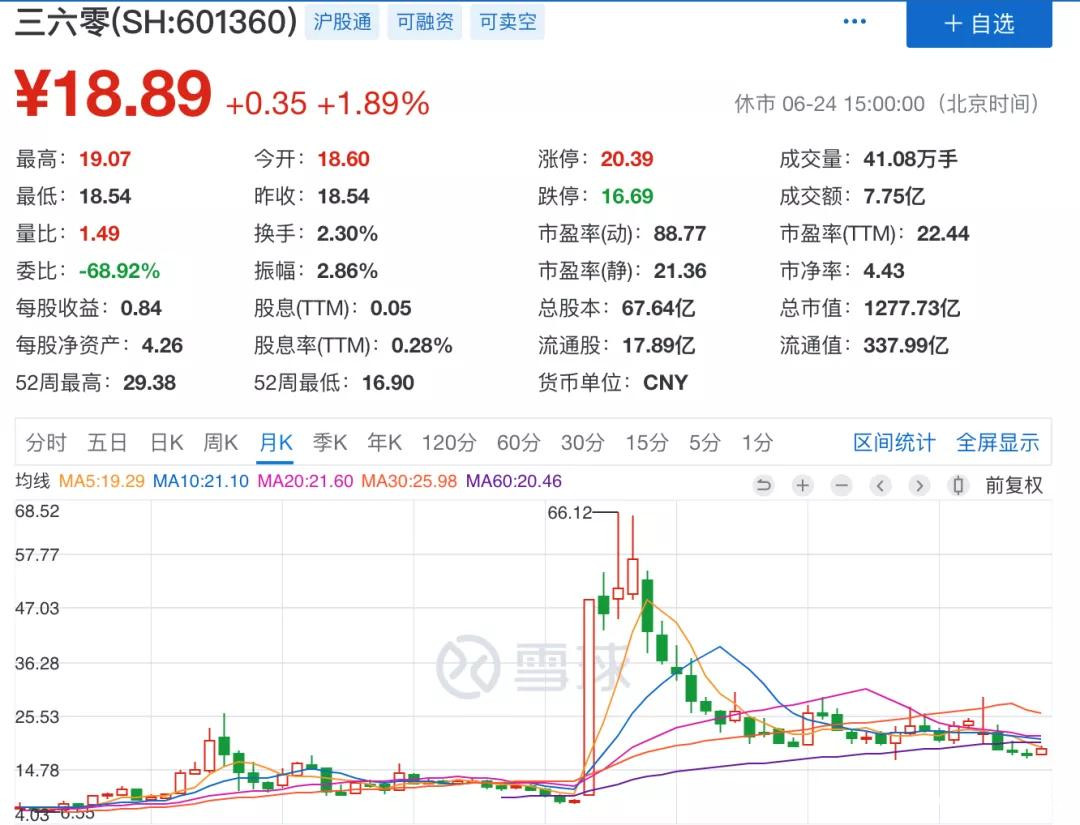Screen dimensions: 1080x825
Task: Click the 总股本 value 67.64亿
Action: coord(658,308)
